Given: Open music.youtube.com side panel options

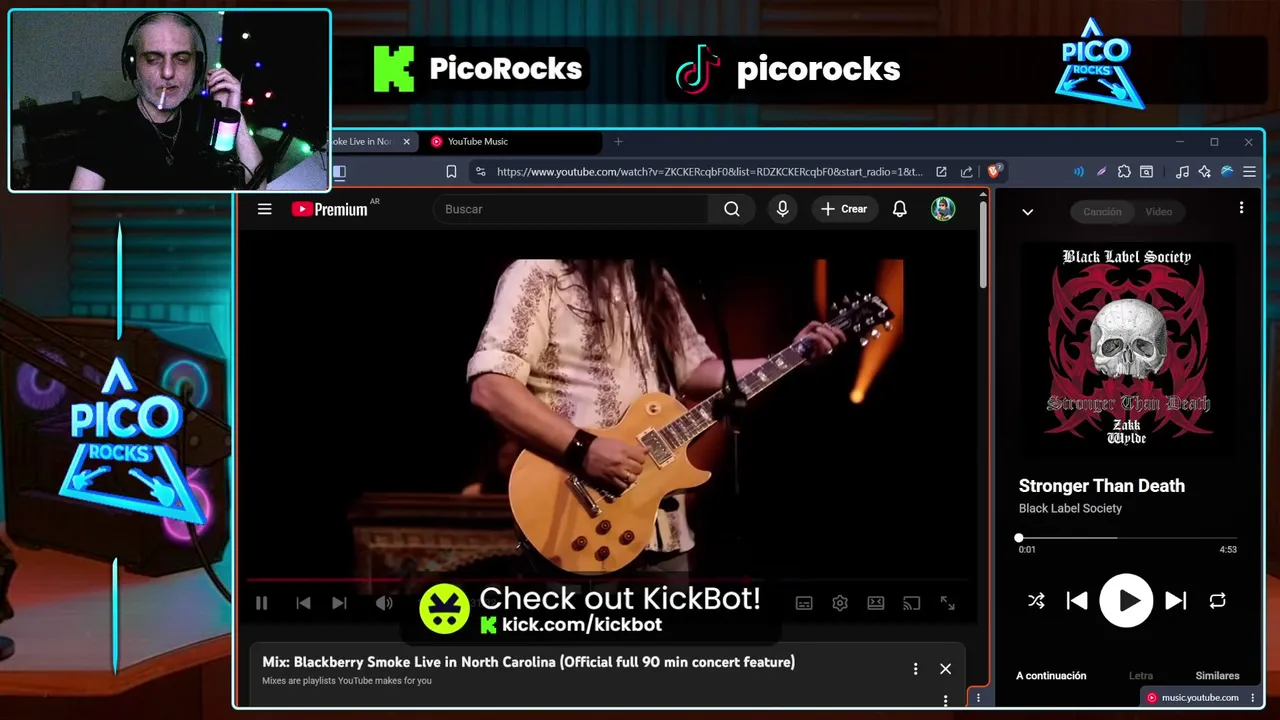Looking at the screenshot, I should (1253, 698).
